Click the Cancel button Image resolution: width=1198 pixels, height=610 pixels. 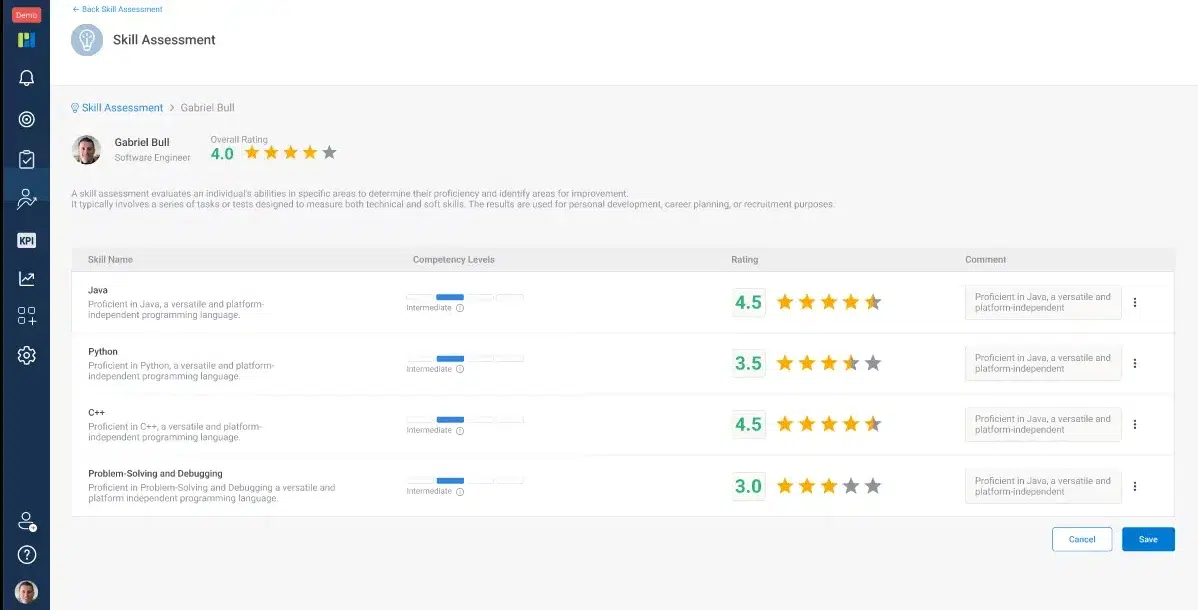1081,539
